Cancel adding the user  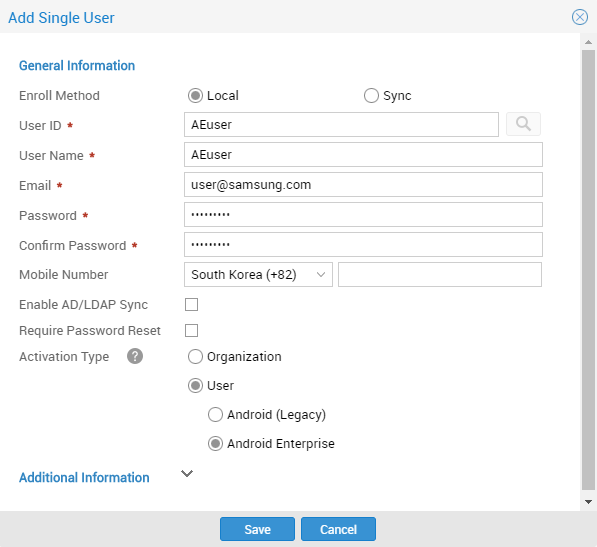tap(338, 529)
